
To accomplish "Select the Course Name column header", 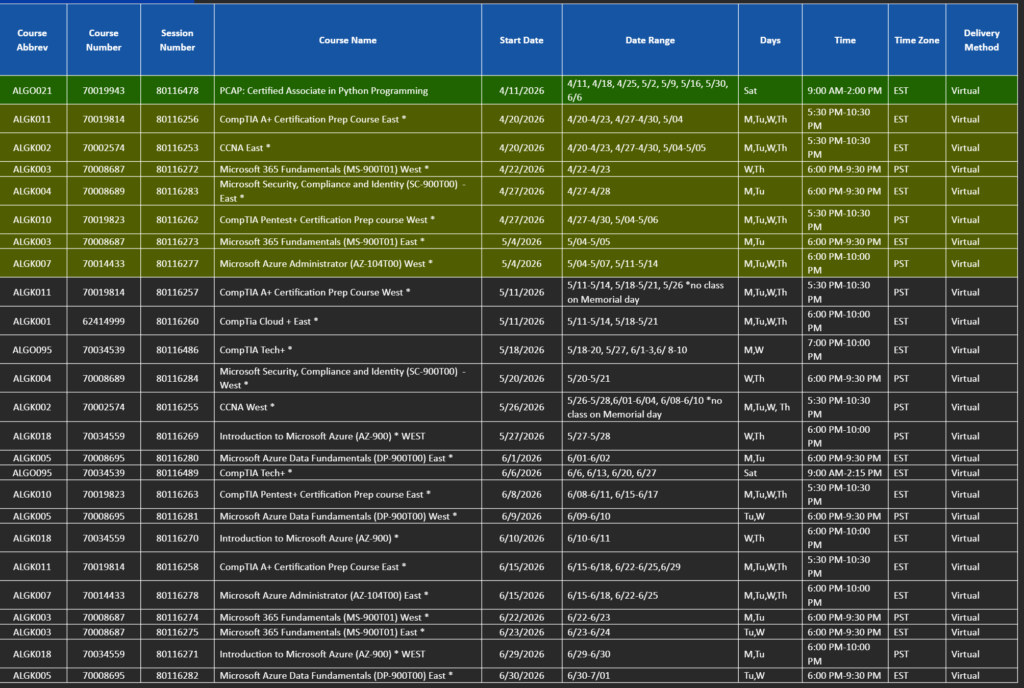I will click(347, 40).
